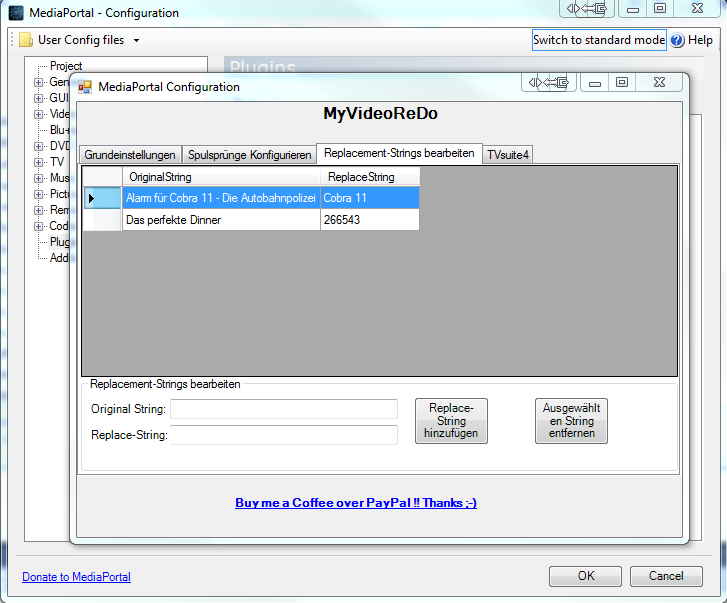This screenshot has width=727, height=603.
Task: Select the 266543 cell
Action: (370, 220)
